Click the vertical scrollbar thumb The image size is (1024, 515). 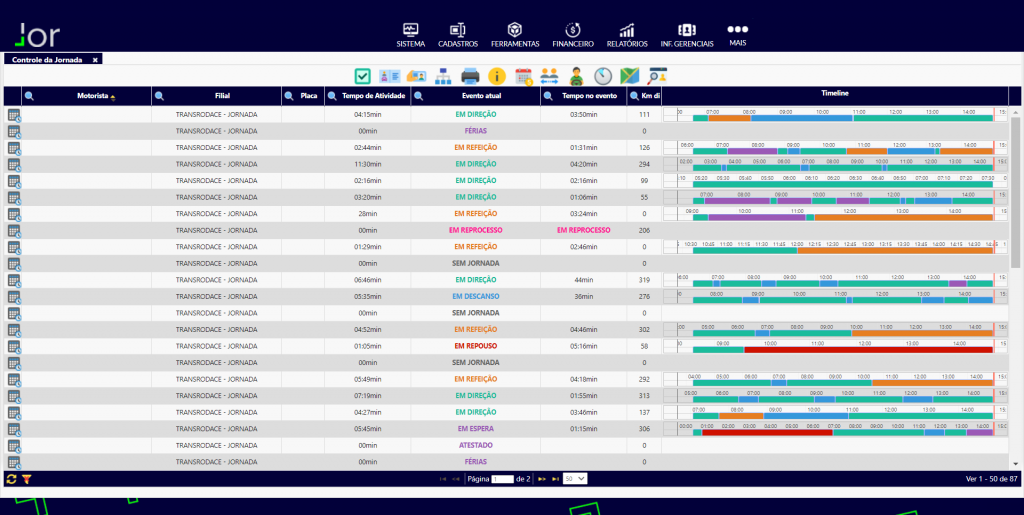point(1016,192)
